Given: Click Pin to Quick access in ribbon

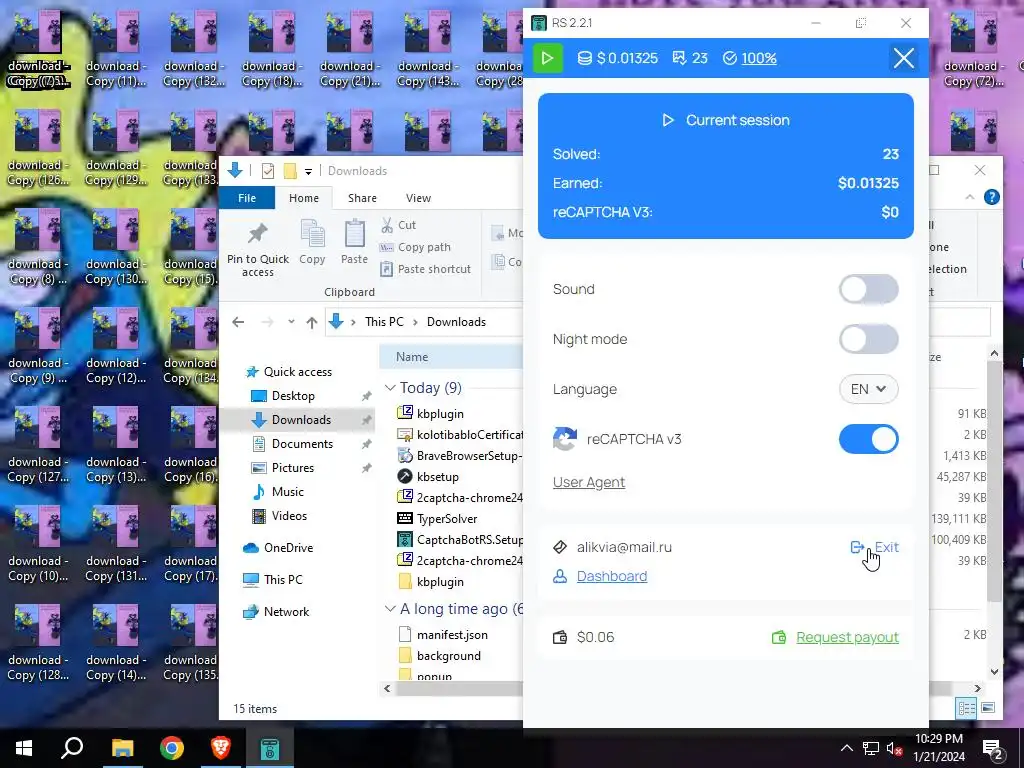Looking at the screenshot, I should [258, 250].
